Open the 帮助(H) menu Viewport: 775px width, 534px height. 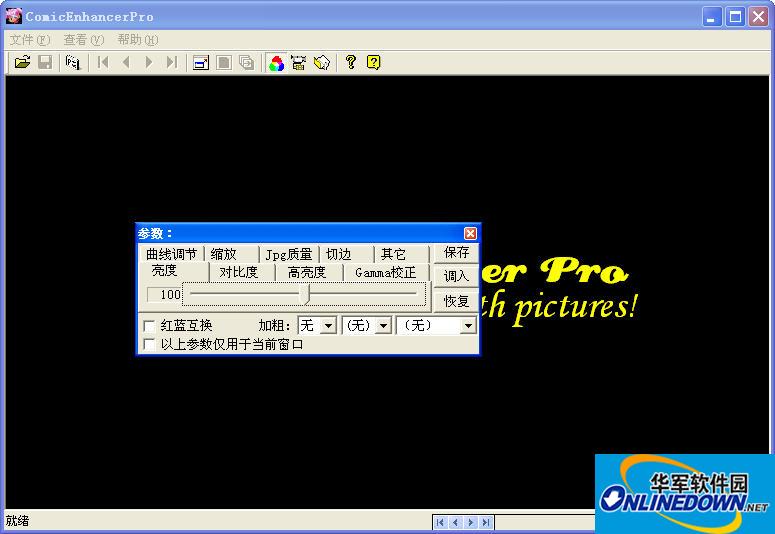(137, 40)
